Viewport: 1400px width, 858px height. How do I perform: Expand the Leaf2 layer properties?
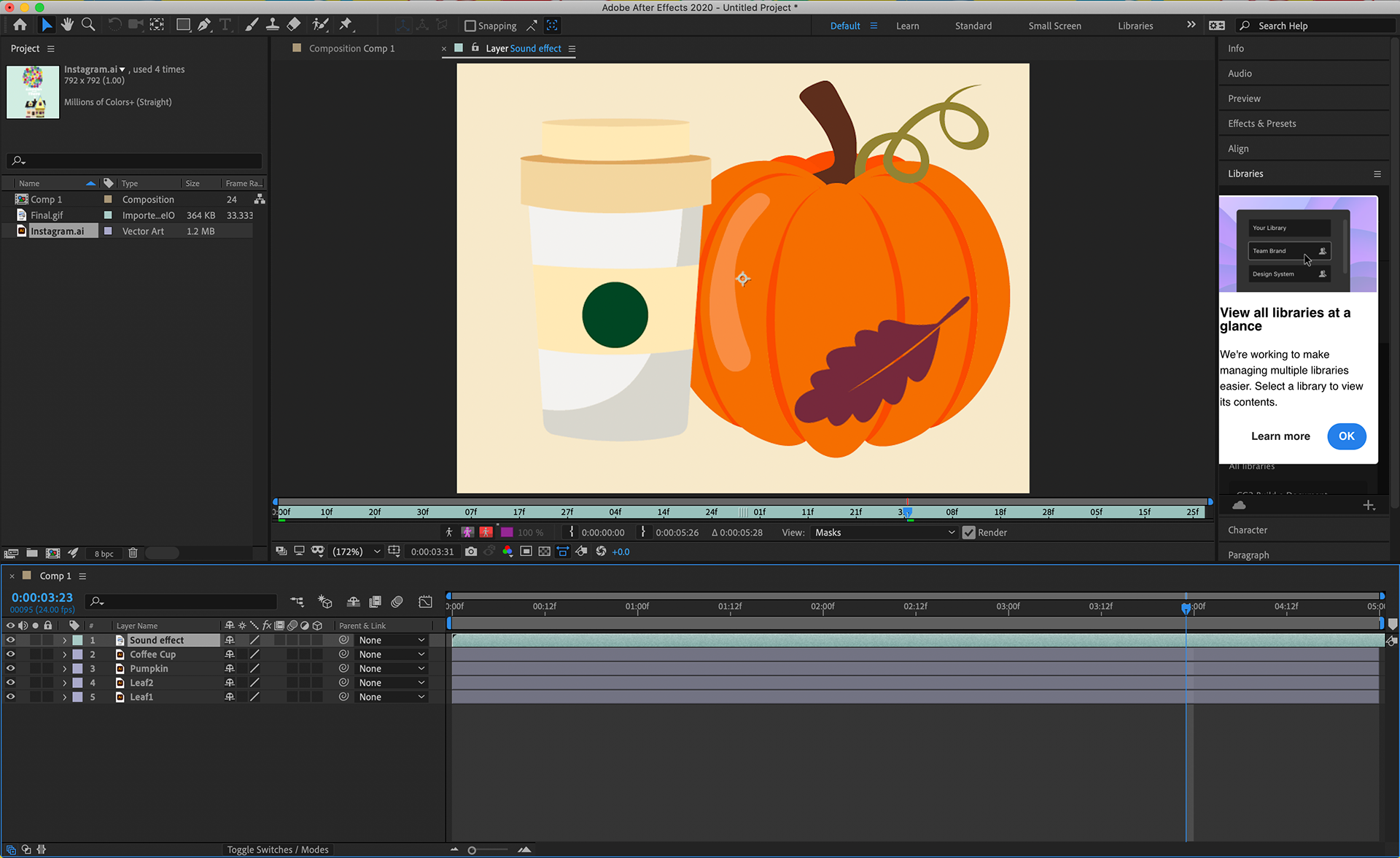[64, 683]
